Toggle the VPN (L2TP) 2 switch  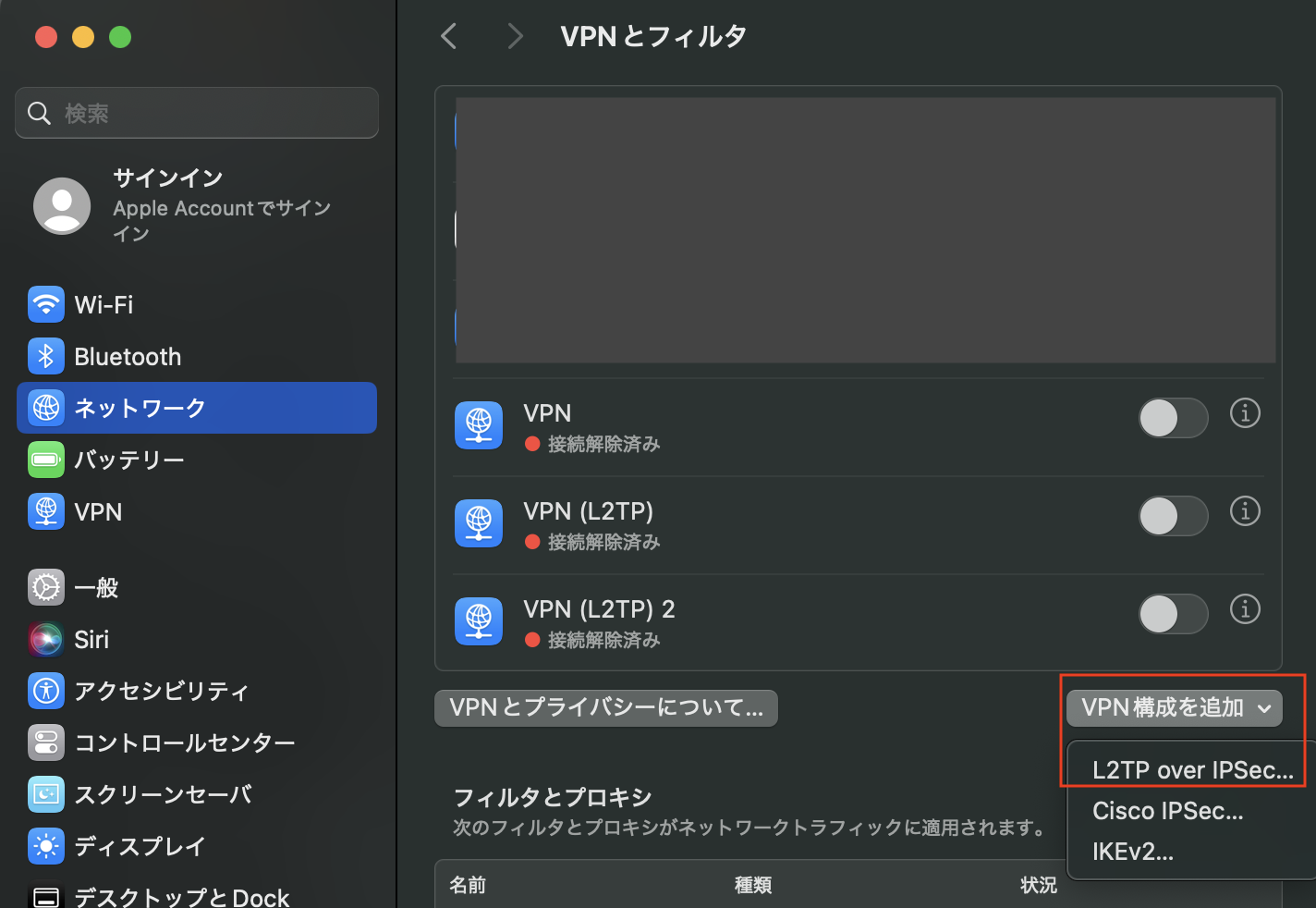[1173, 614]
